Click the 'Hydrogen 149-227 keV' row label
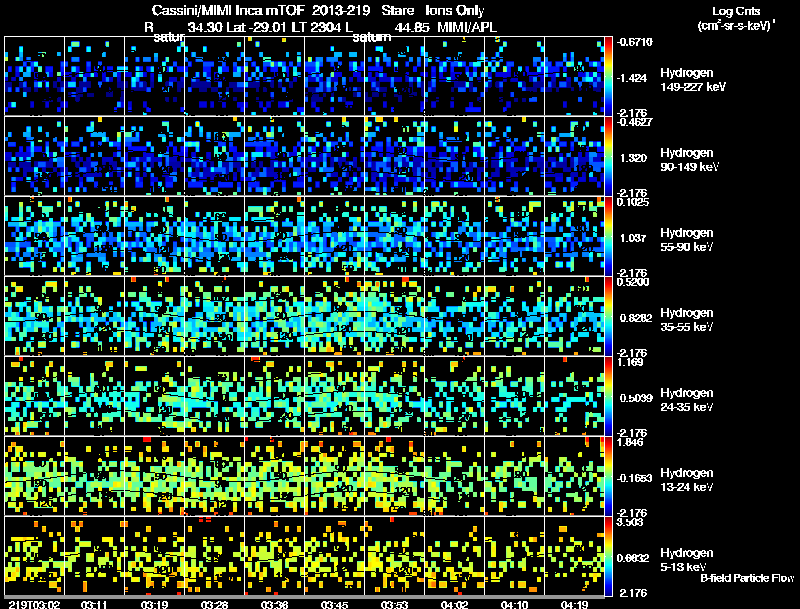Viewport: 800px width, 609px height. pos(692,80)
